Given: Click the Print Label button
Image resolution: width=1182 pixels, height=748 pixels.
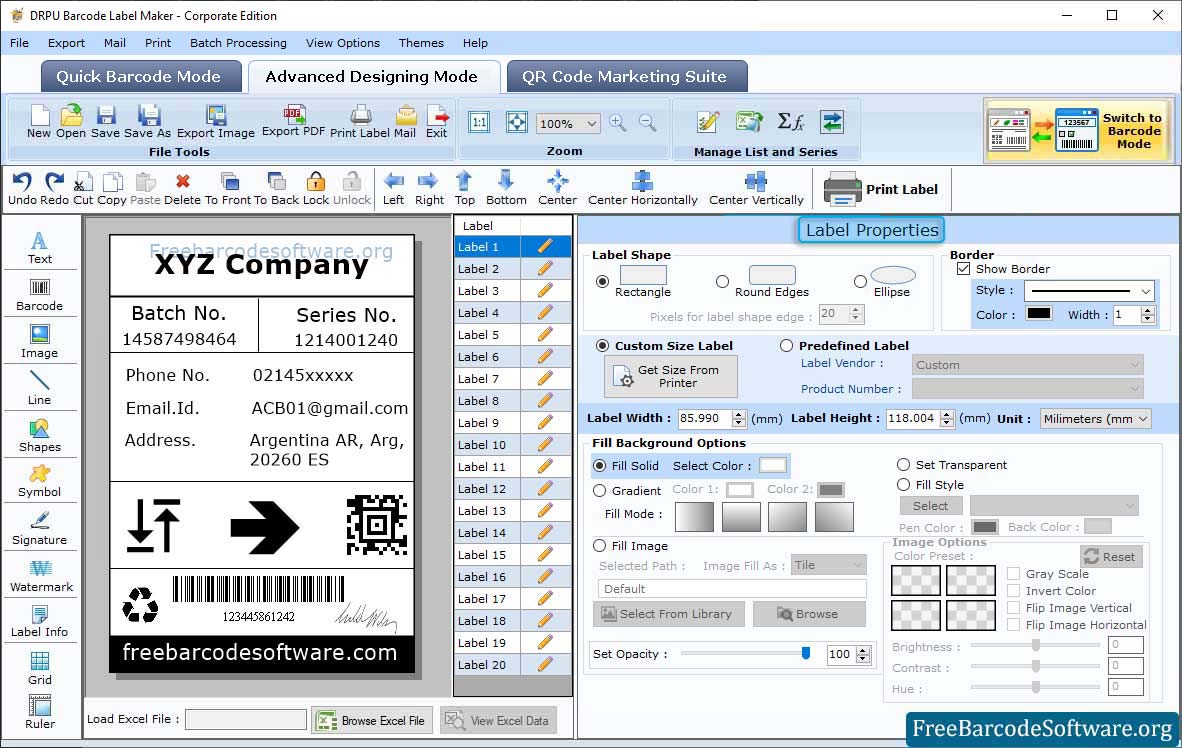Looking at the screenshot, I should tap(881, 189).
